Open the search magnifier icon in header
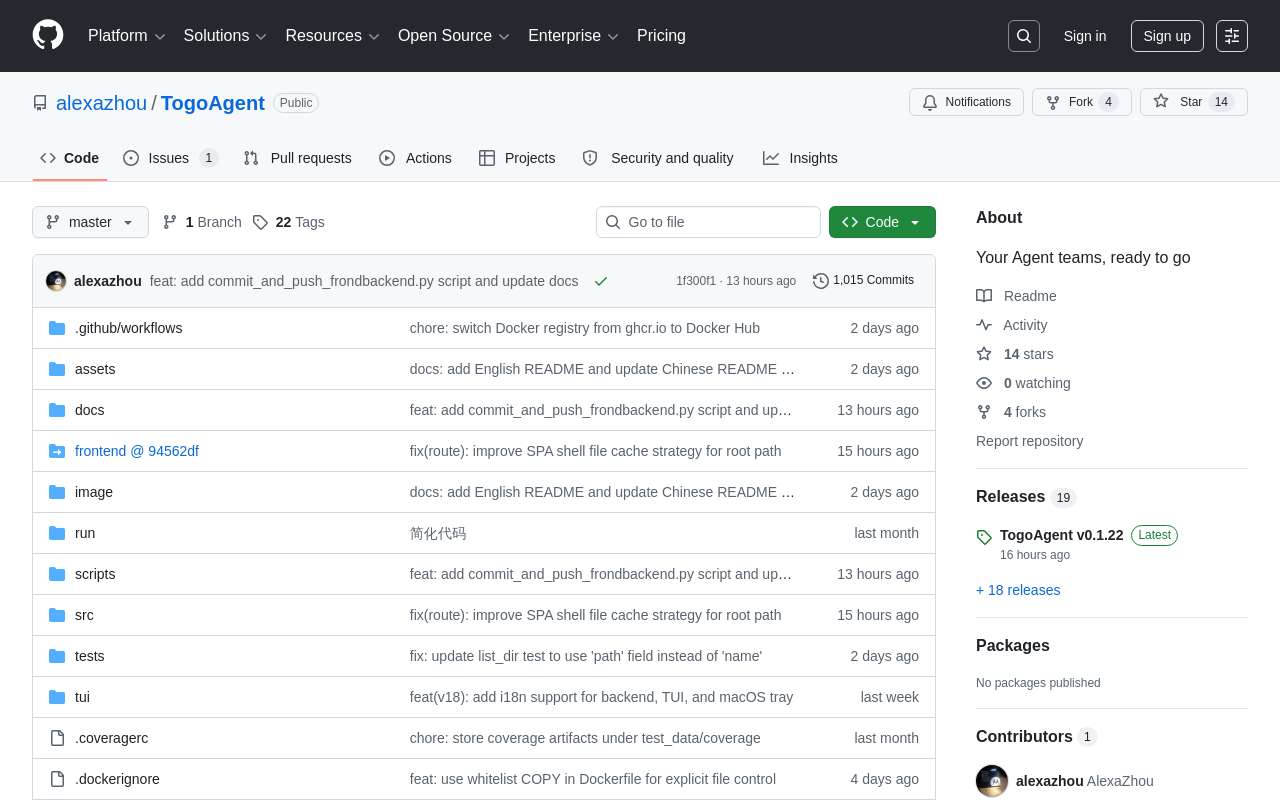Viewport: 1280px width, 800px height. [1023, 36]
